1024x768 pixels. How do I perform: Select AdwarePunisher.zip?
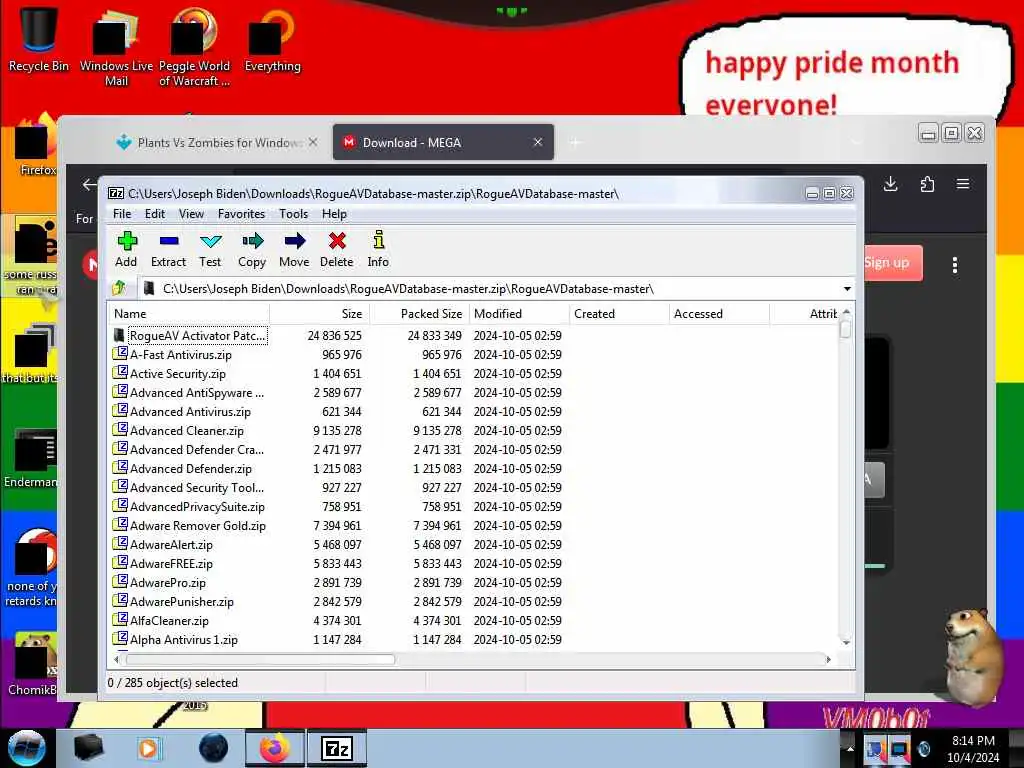[x=182, y=601]
